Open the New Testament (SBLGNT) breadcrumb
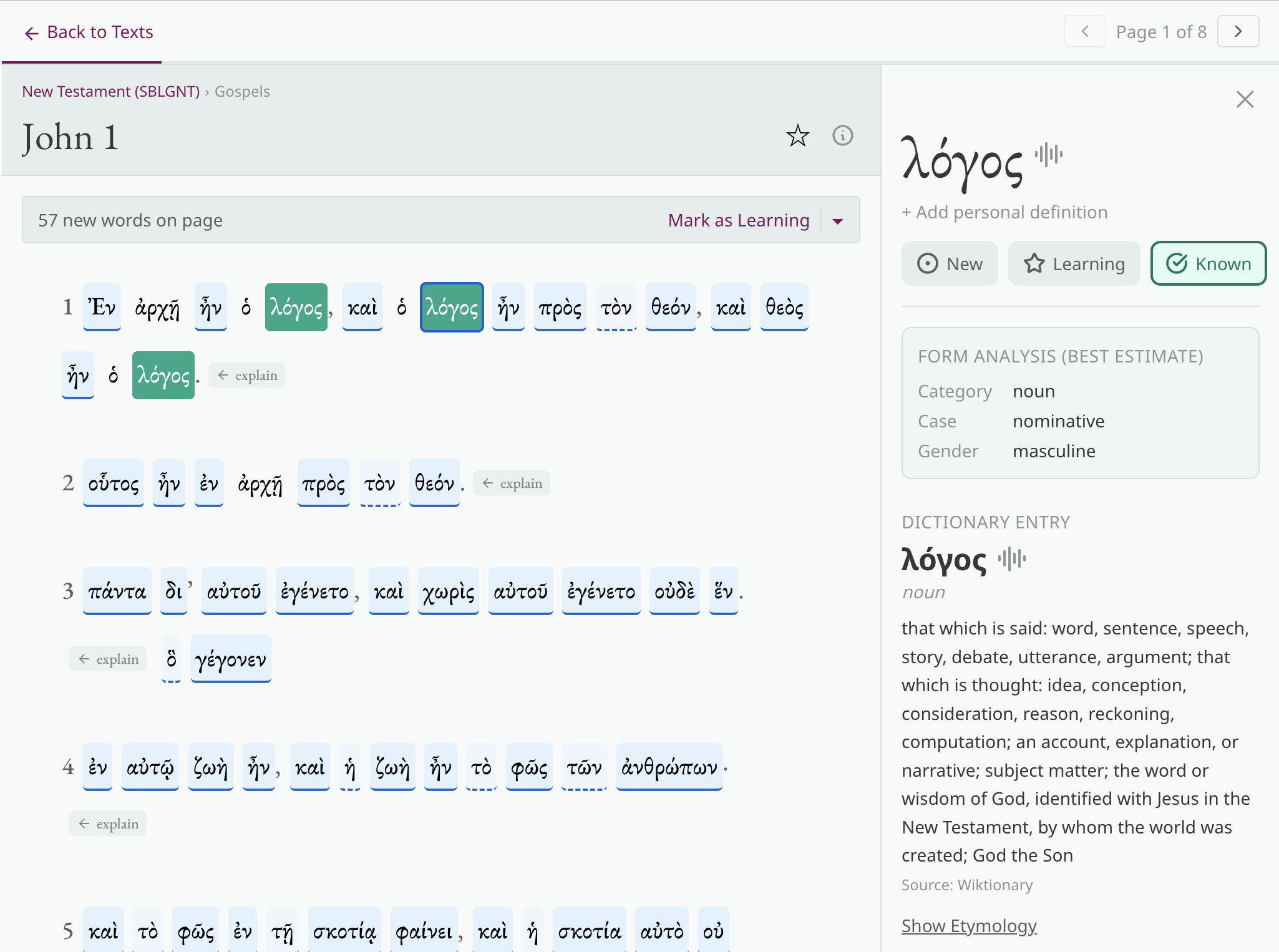 (111, 92)
